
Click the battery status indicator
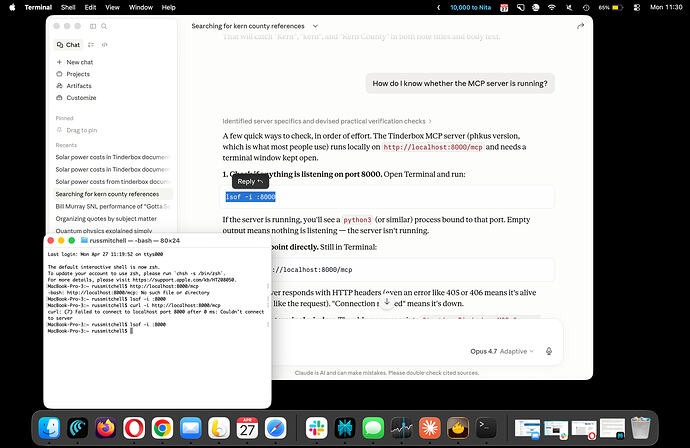tap(611, 7)
